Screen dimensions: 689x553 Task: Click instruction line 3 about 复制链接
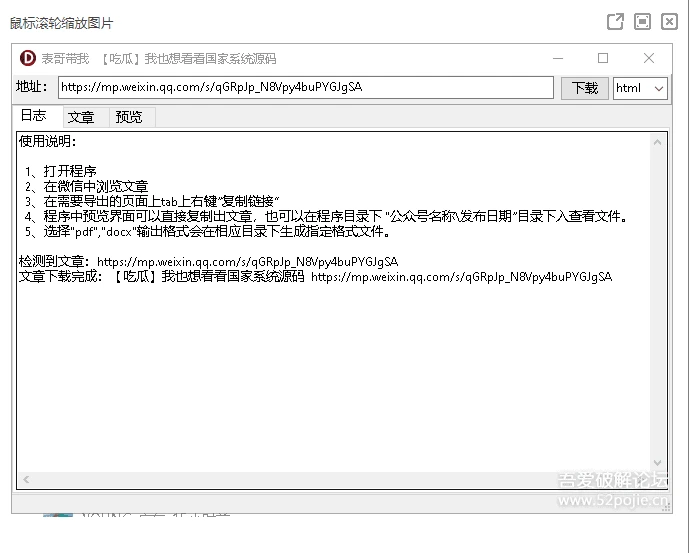[x=152, y=201]
